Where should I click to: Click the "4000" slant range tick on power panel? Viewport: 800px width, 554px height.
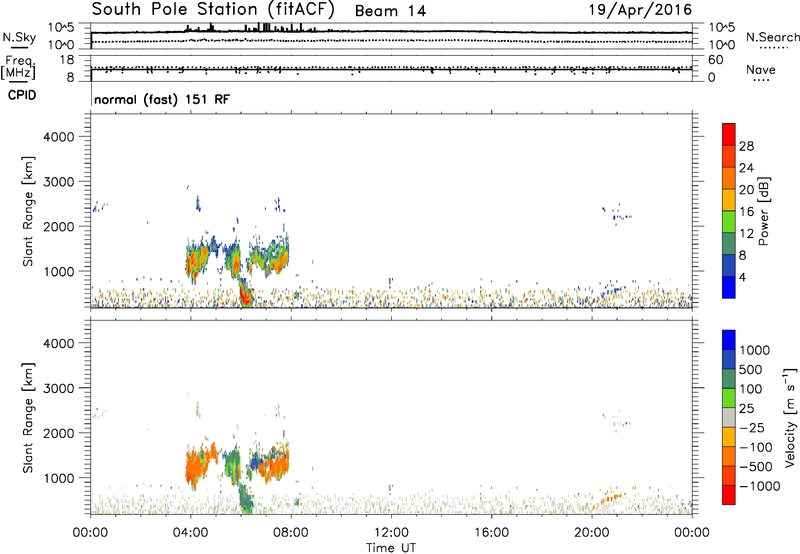58,137
